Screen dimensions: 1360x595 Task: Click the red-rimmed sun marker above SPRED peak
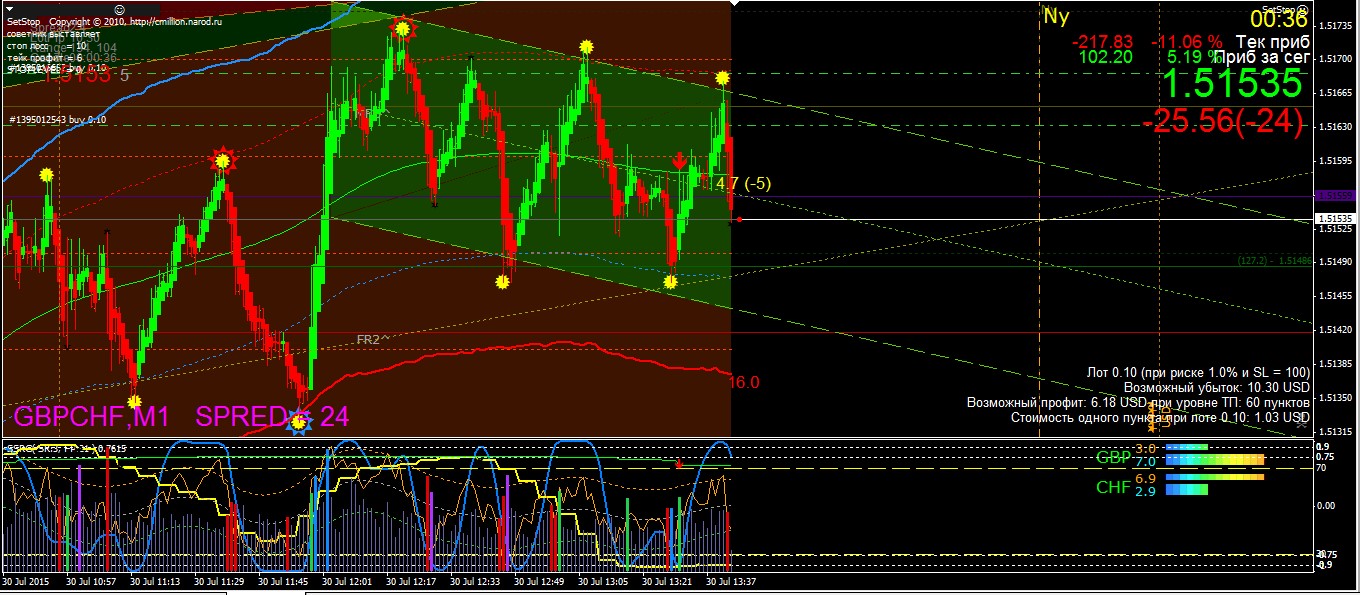(223, 159)
